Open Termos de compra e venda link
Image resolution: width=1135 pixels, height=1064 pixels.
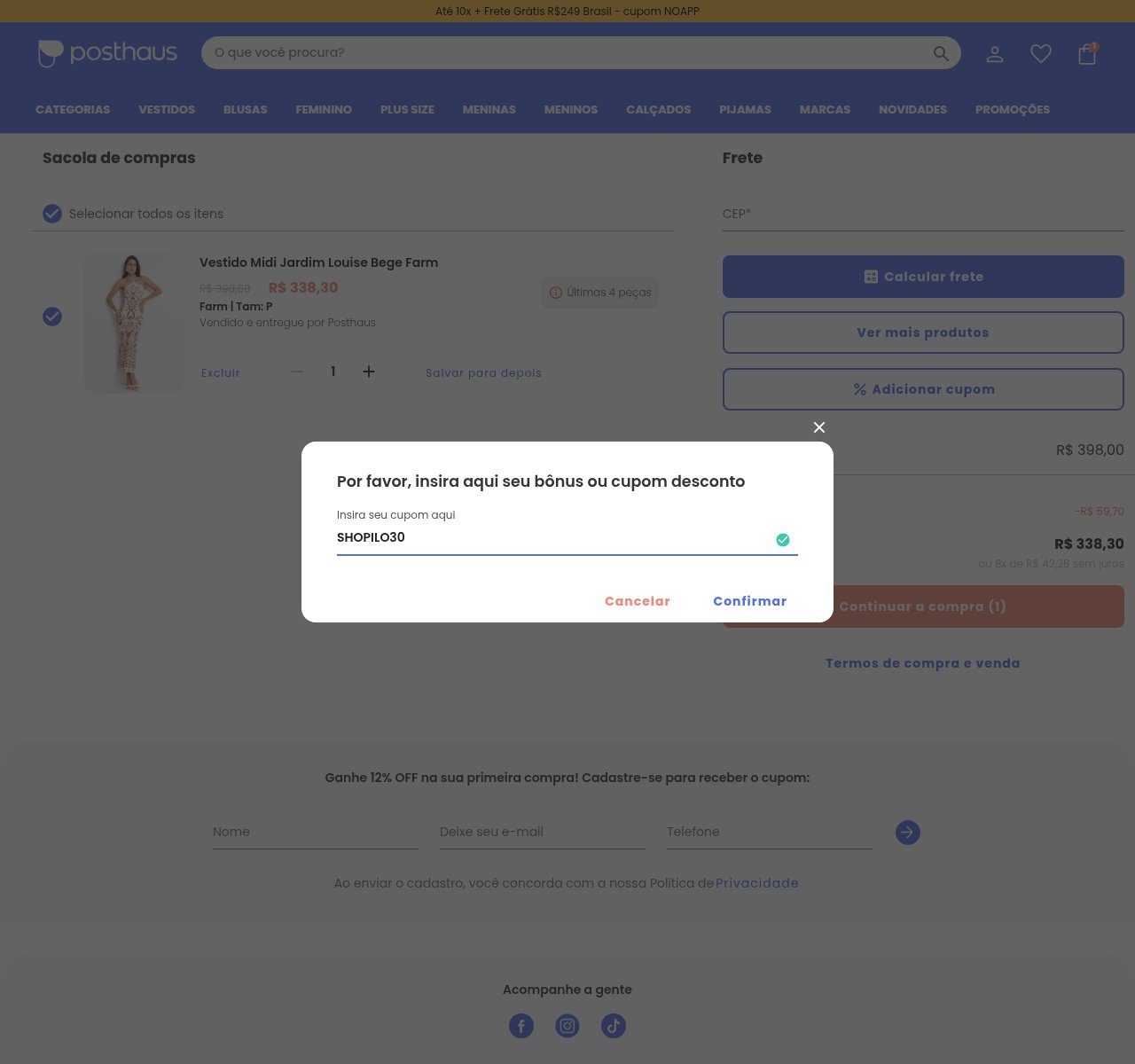point(923,663)
